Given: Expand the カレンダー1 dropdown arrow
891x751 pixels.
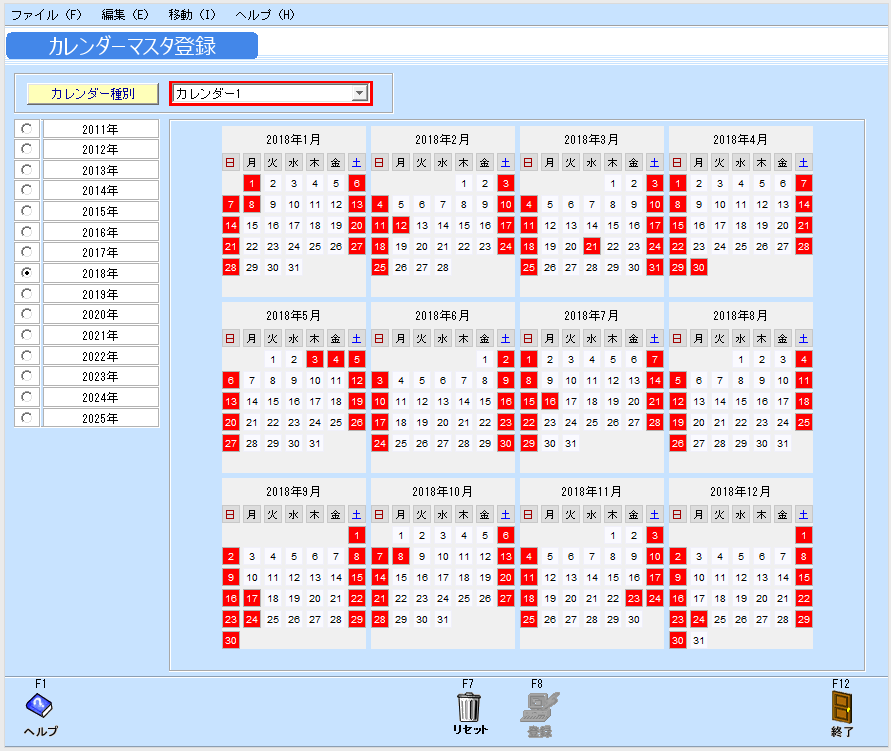Looking at the screenshot, I should [x=360, y=94].
